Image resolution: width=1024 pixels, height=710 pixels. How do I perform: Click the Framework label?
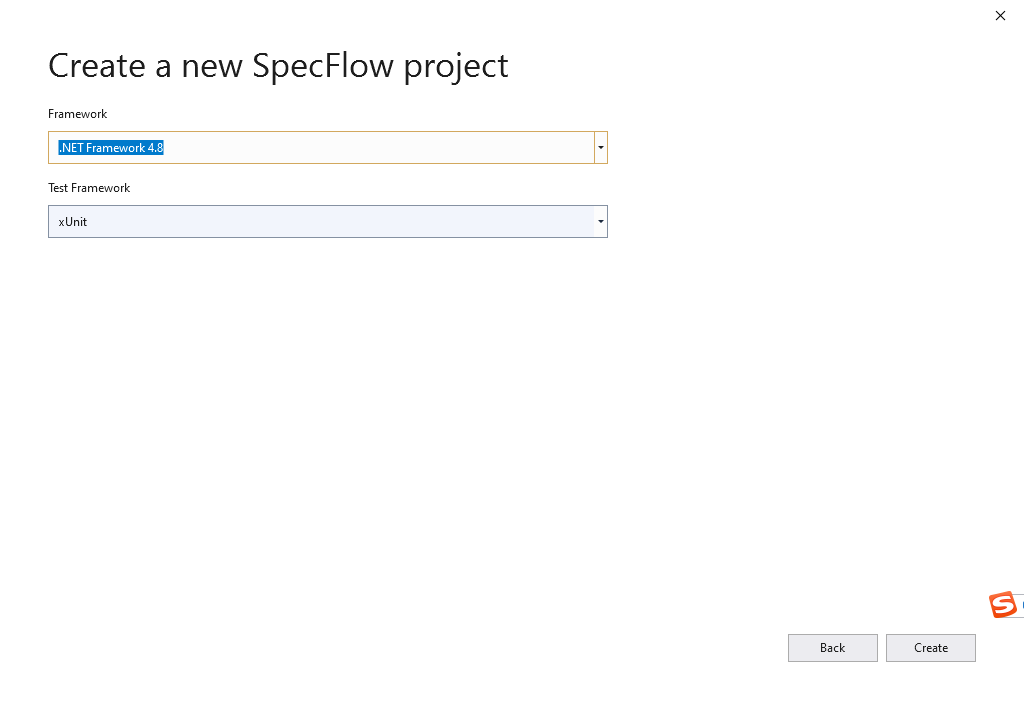(77, 114)
